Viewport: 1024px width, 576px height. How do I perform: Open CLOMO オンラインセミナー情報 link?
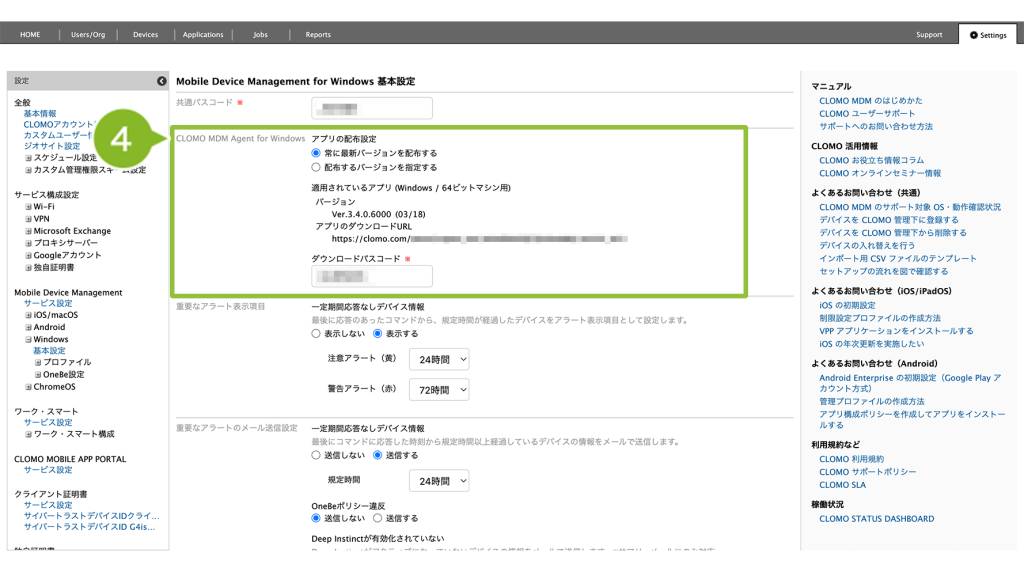(x=880, y=174)
